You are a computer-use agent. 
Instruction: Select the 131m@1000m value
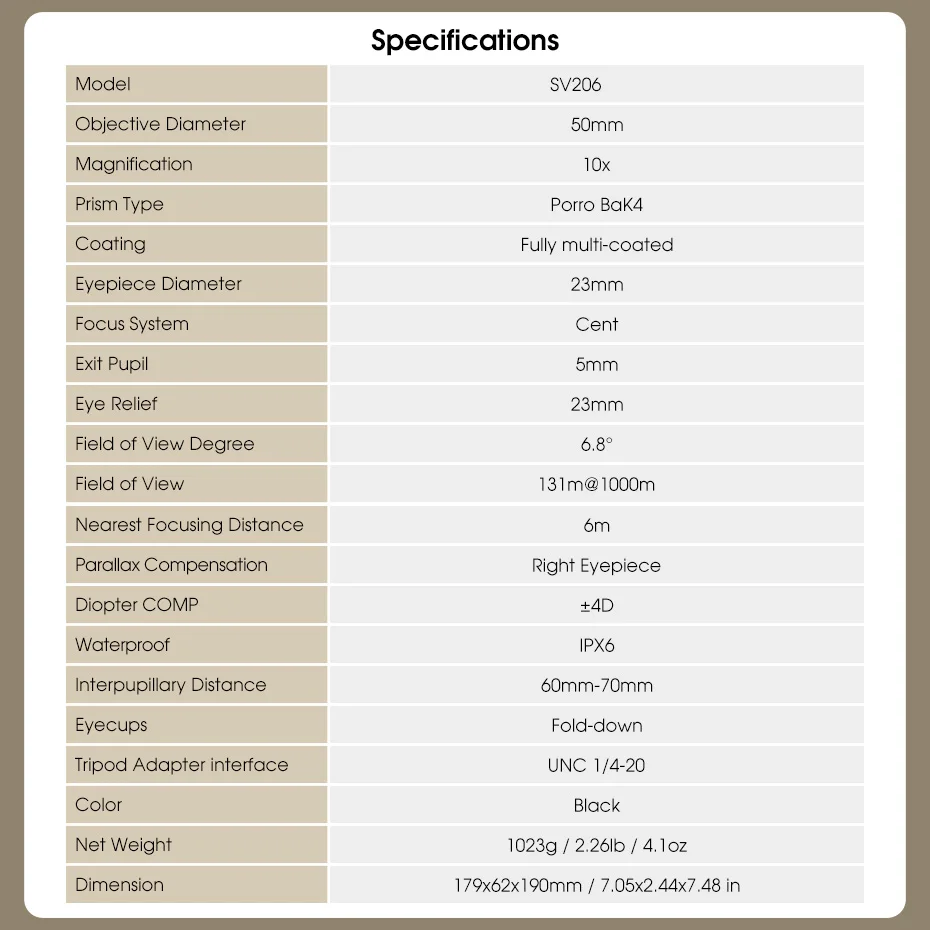[x=597, y=485]
